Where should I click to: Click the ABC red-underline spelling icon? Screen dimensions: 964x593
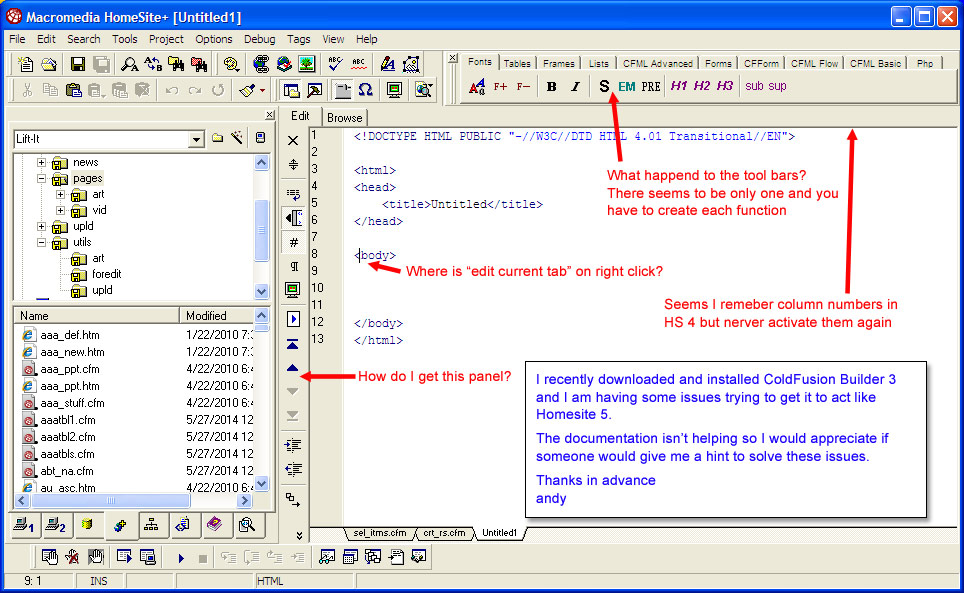pyautogui.click(x=358, y=64)
